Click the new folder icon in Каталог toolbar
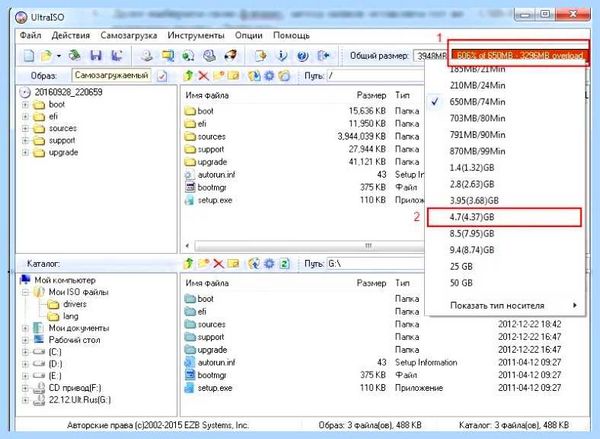The image size is (600, 439). [204, 263]
